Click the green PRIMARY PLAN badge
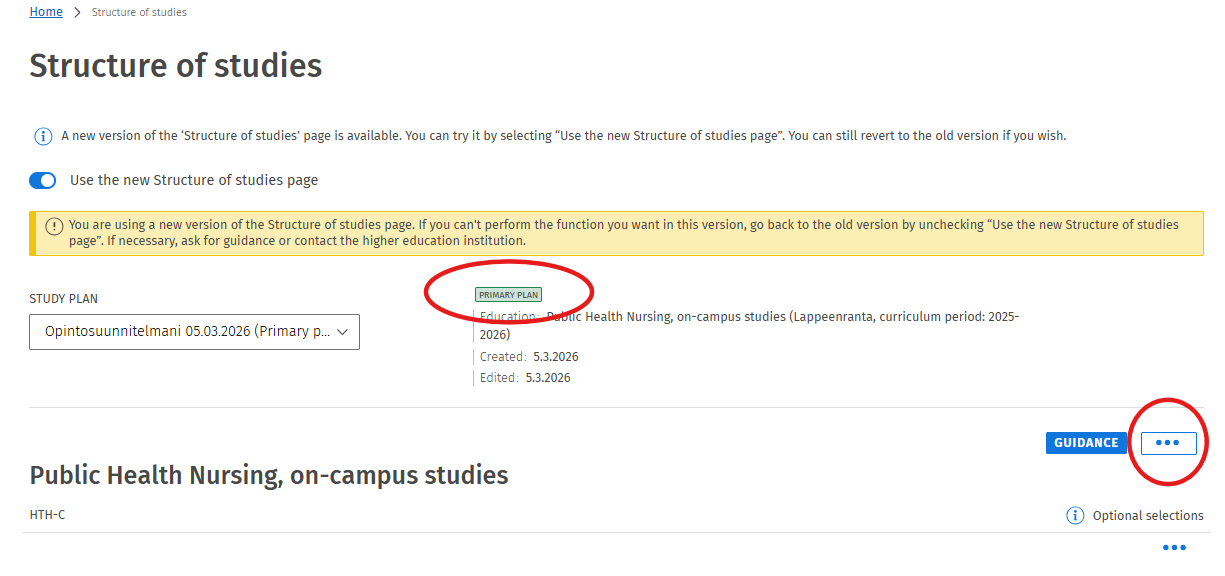This screenshot has height=576, width=1225. (x=508, y=295)
